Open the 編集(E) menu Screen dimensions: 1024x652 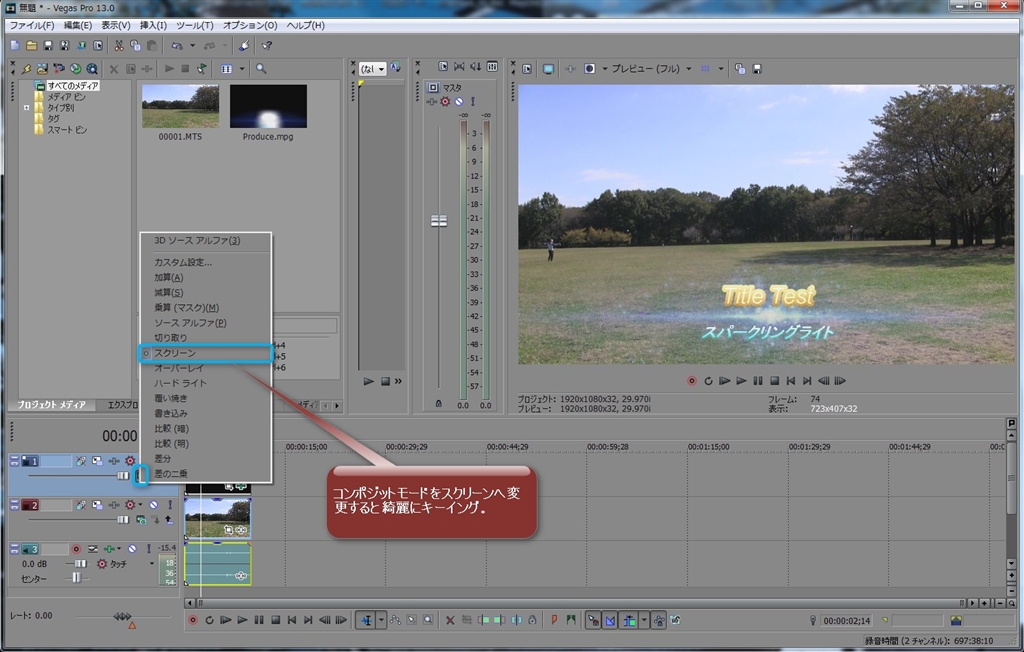(x=78, y=25)
